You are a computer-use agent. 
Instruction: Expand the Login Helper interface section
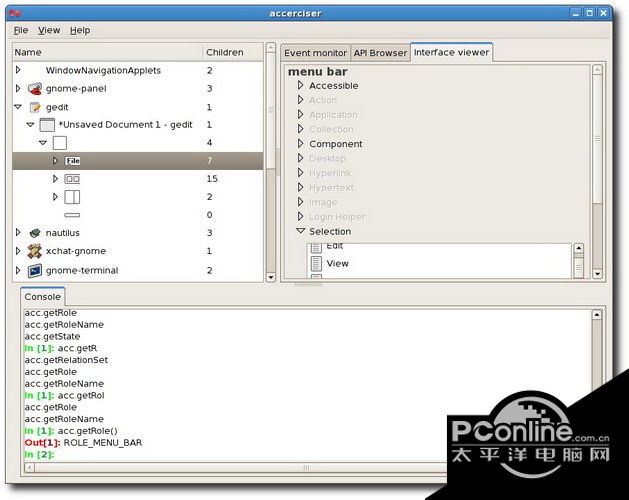(x=300, y=216)
